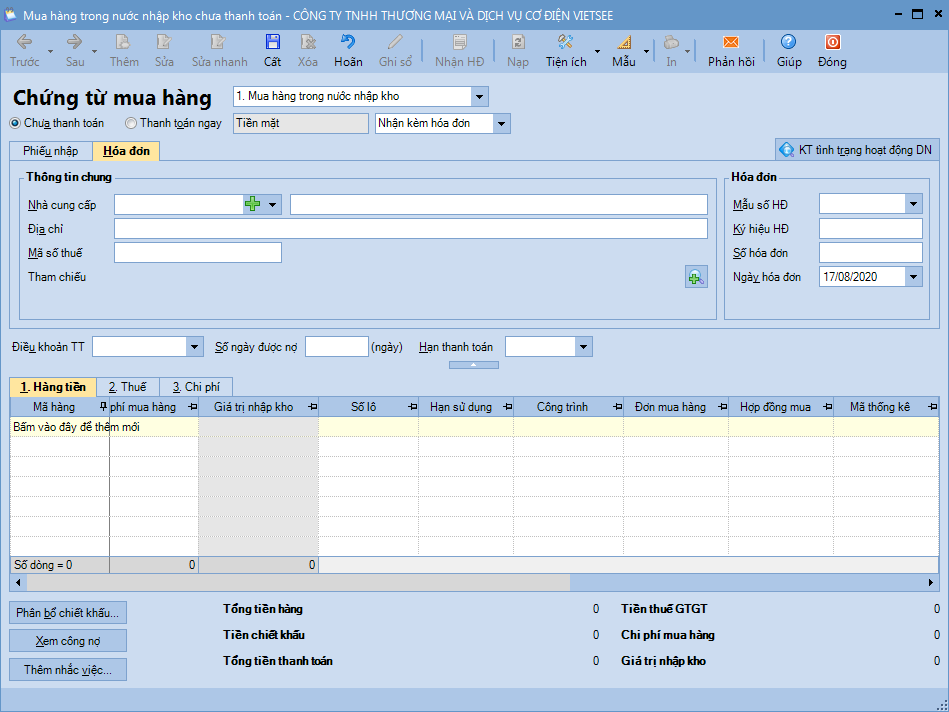Open the Nhận kèm hóa đơn dropdown

[x=501, y=124]
